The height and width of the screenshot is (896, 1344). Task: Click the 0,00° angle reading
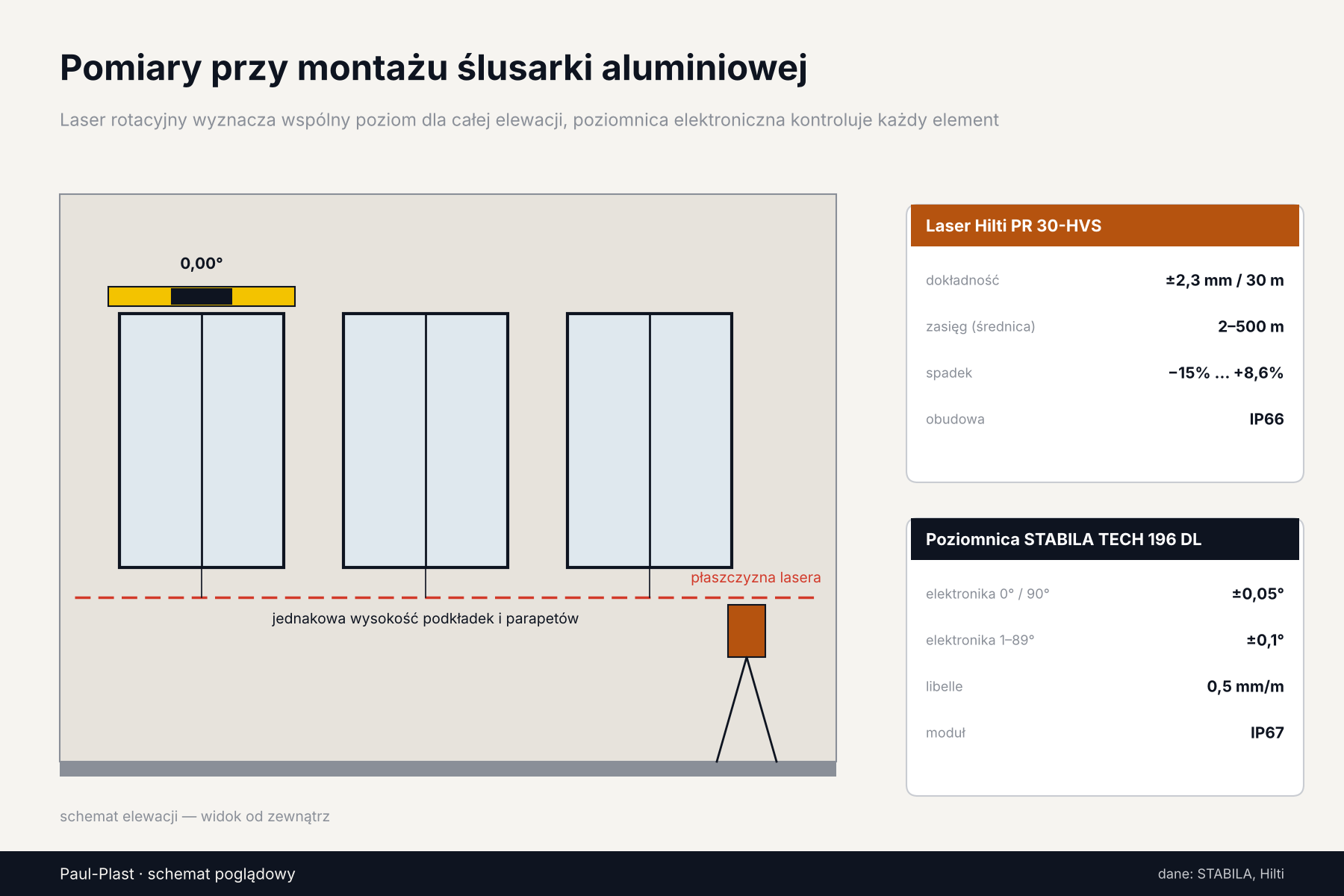(202, 264)
